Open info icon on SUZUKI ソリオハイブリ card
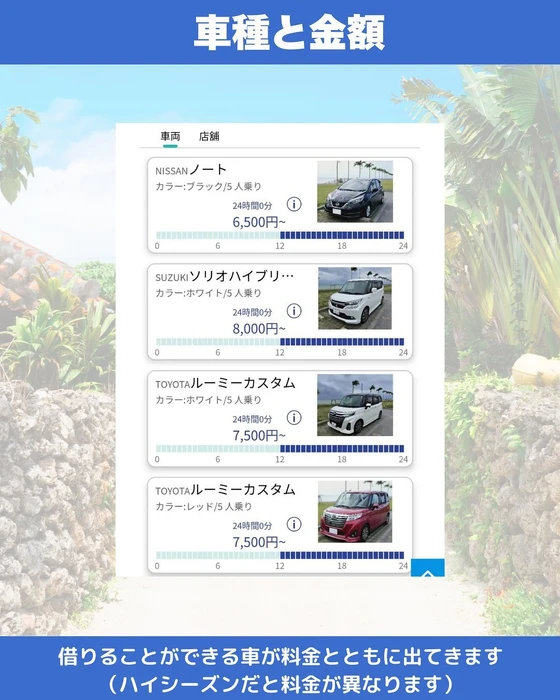Screen dimensions: 560x700 click(x=294, y=311)
